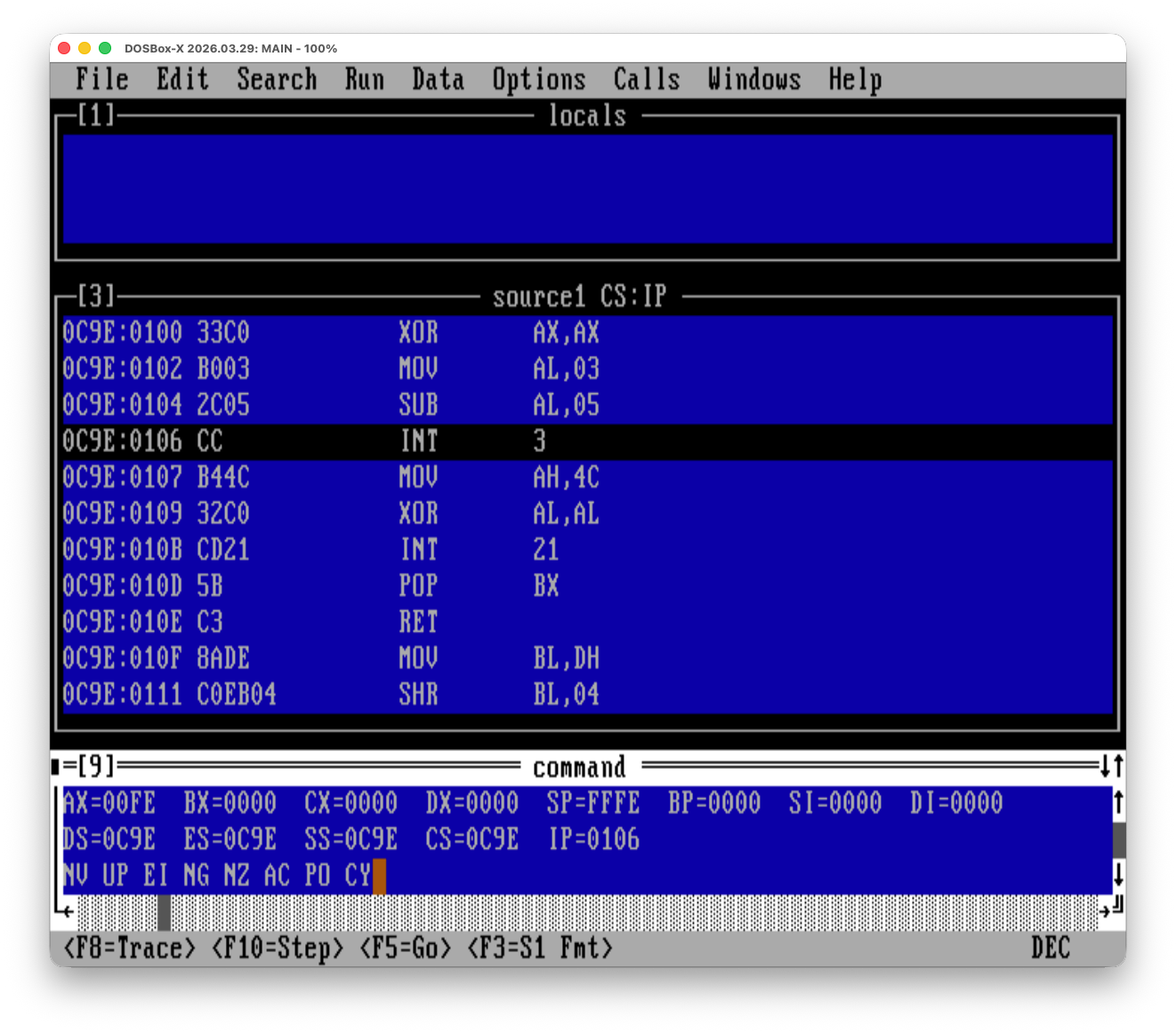Open the Windows menu
Image resolution: width=1176 pixels, height=1033 pixels.
click(754, 79)
